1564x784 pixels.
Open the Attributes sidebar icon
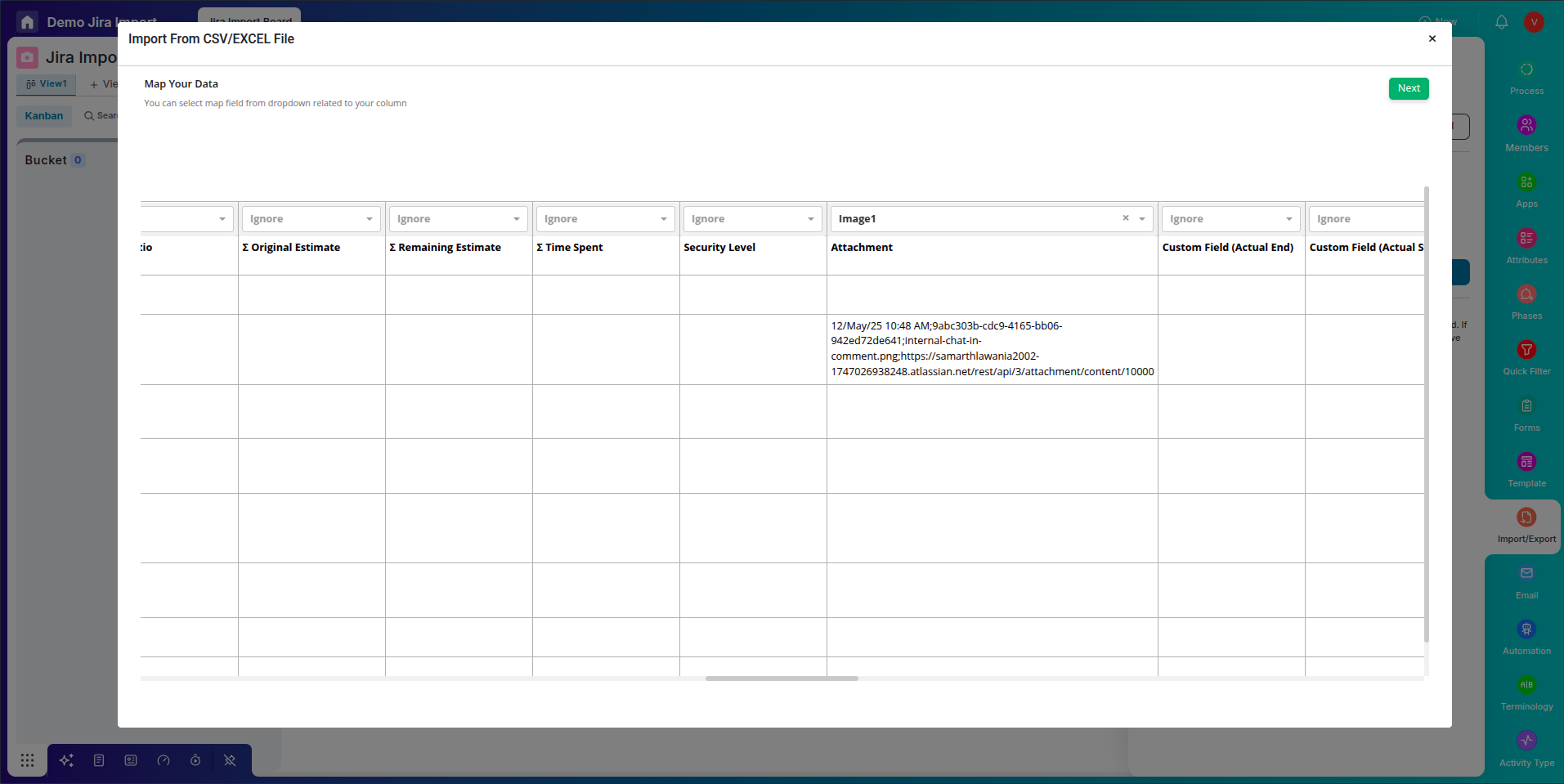coord(1526,238)
